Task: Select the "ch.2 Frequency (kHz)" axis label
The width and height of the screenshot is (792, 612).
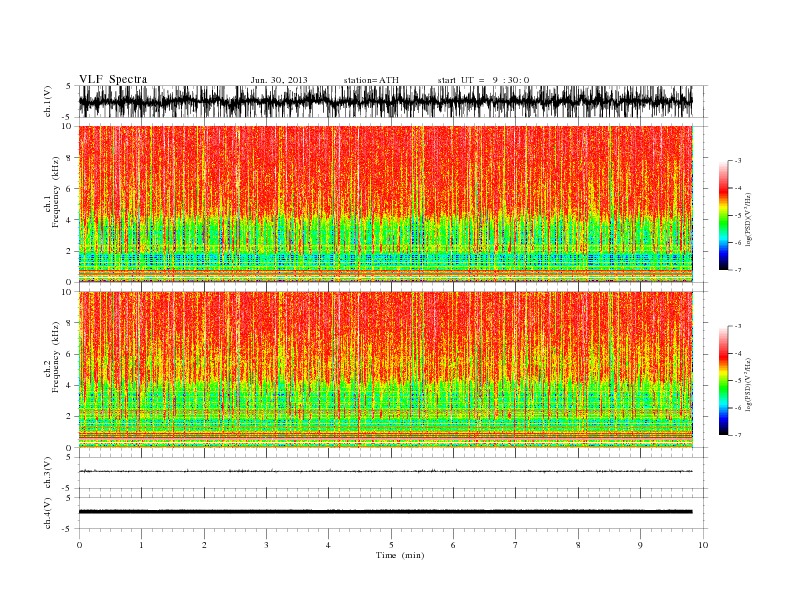Action: [52, 357]
